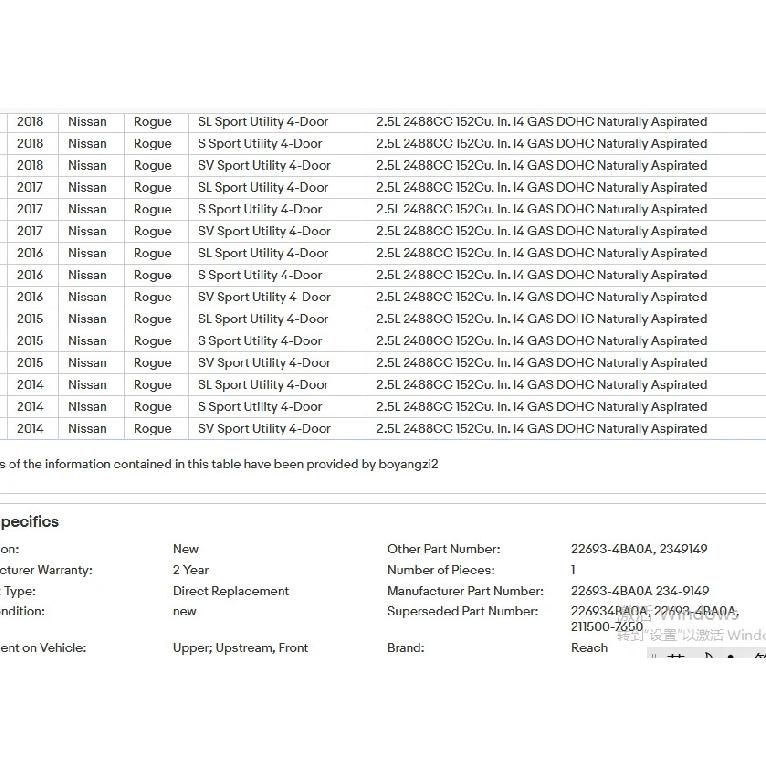This screenshot has height=766, width=766.
Task: Click the lowercase "new" condition value
Action: click(x=185, y=612)
